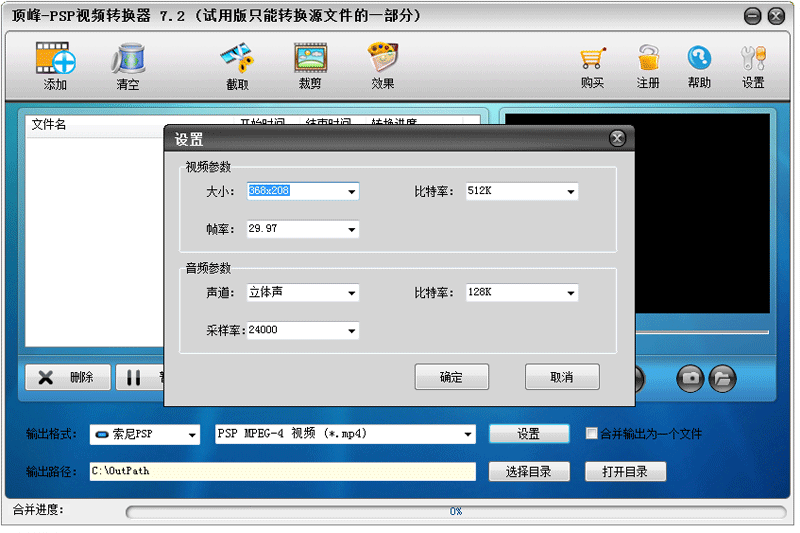Close the 设置 dialog with X button

(617, 138)
